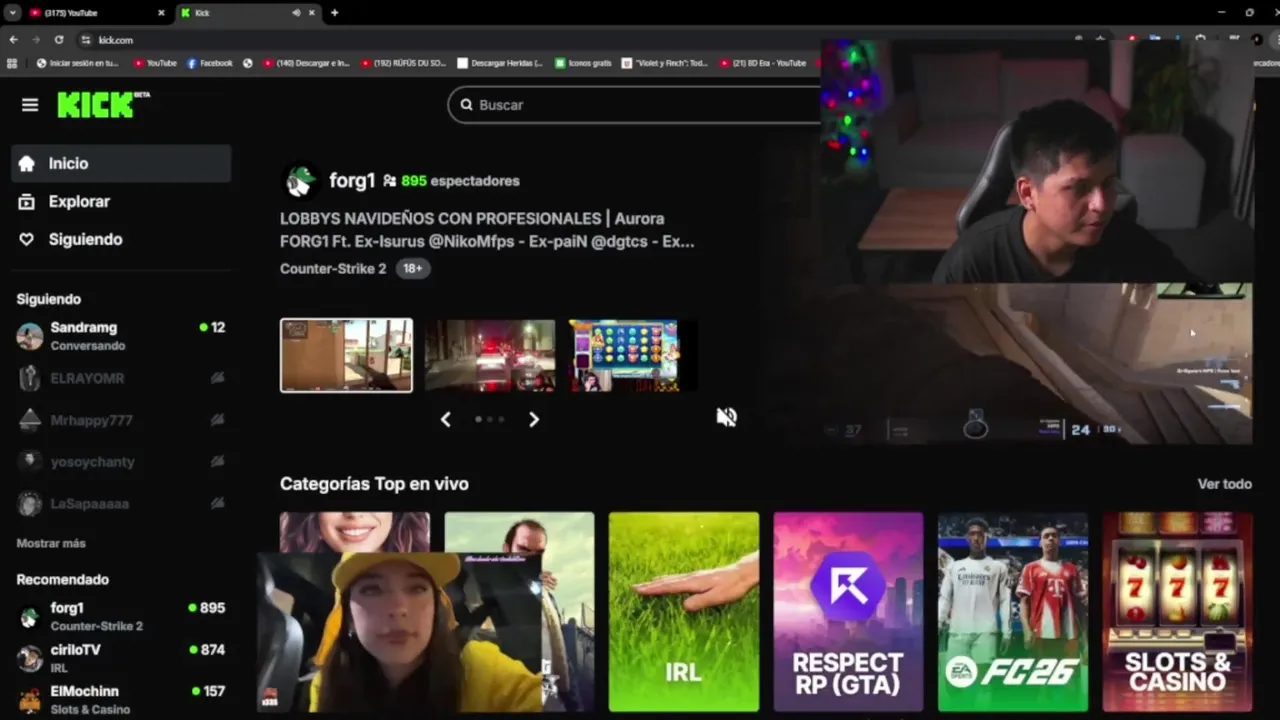Click 895 espectadores viewer count
Screen dimensions: 1280x720
pos(460,181)
